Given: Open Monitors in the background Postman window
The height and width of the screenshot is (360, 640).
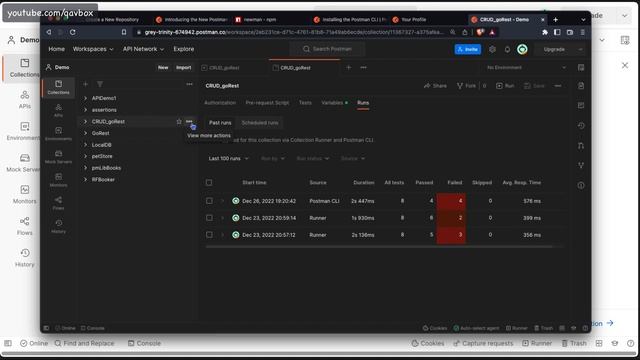Looking at the screenshot, I should tap(24, 195).
